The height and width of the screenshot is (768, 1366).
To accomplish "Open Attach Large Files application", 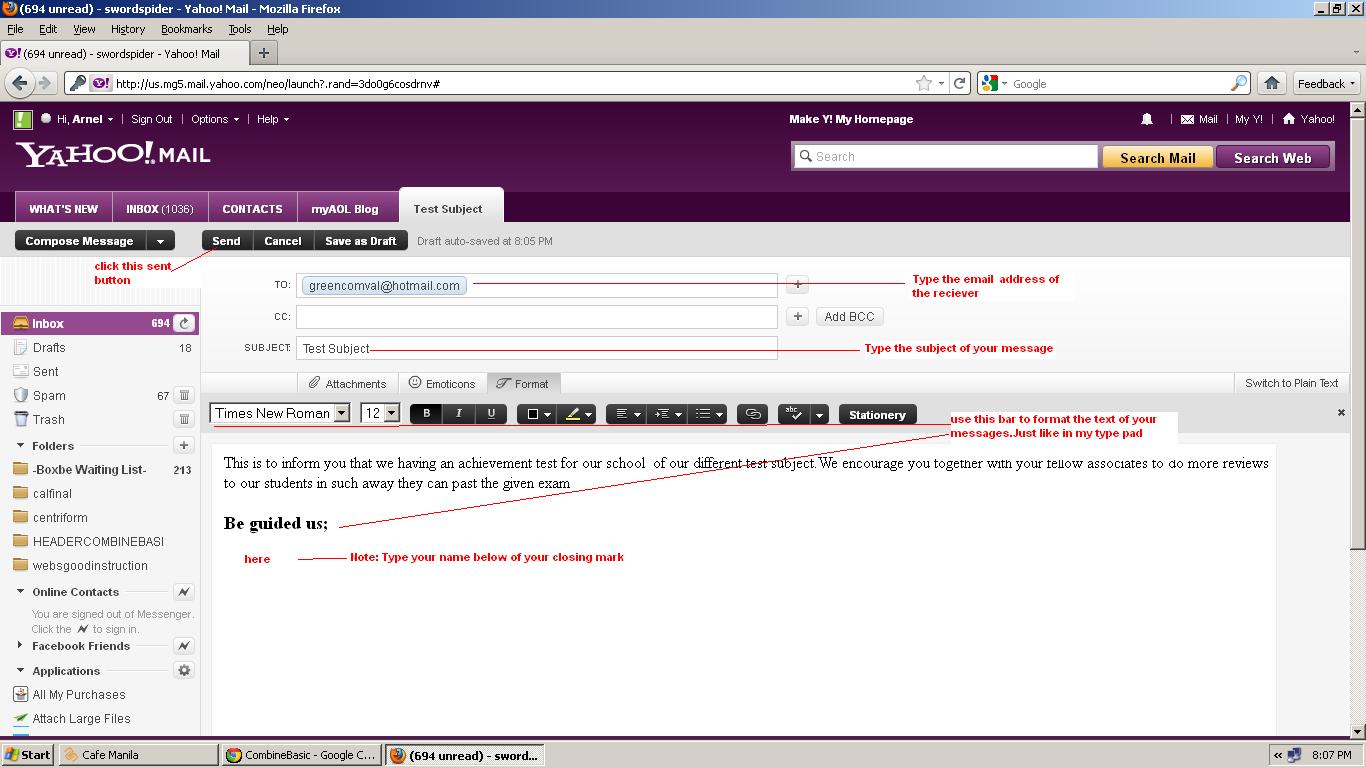I will click(81, 718).
